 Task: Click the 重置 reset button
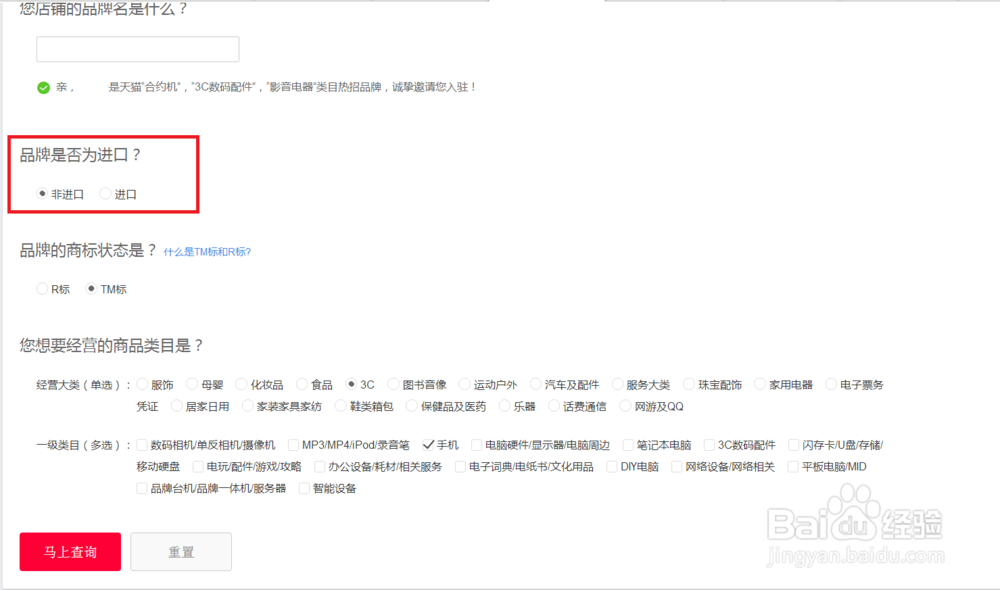181,552
